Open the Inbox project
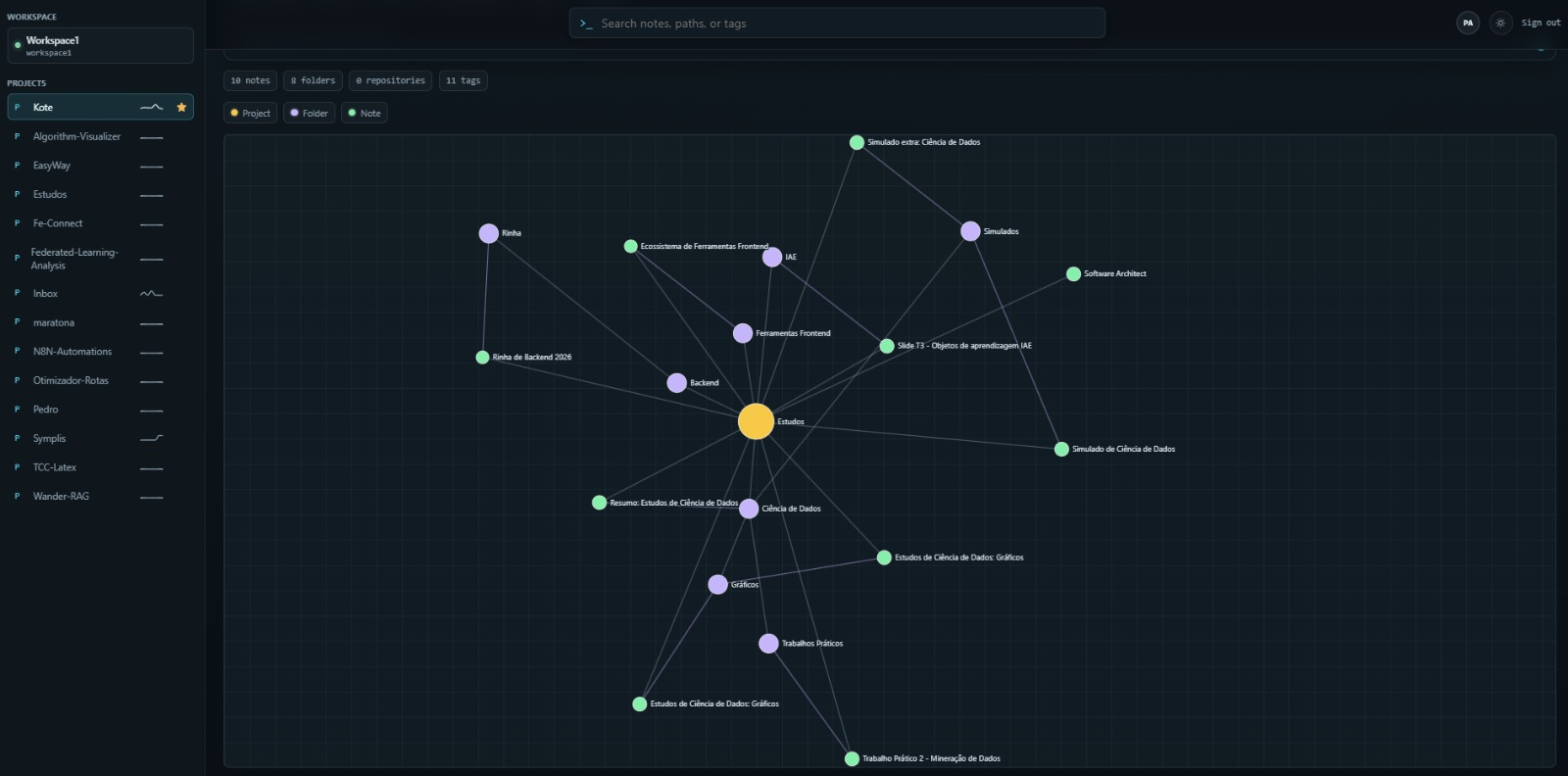Image resolution: width=1568 pixels, height=776 pixels. coord(100,294)
